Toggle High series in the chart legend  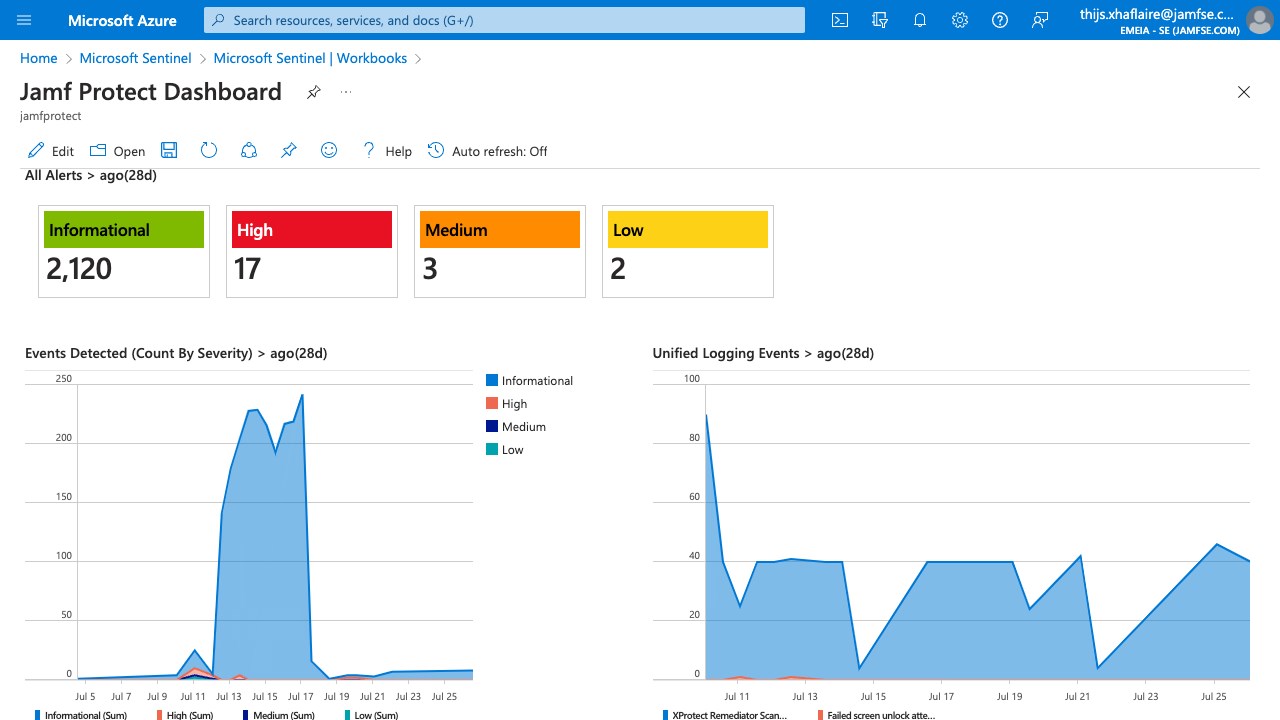point(506,404)
